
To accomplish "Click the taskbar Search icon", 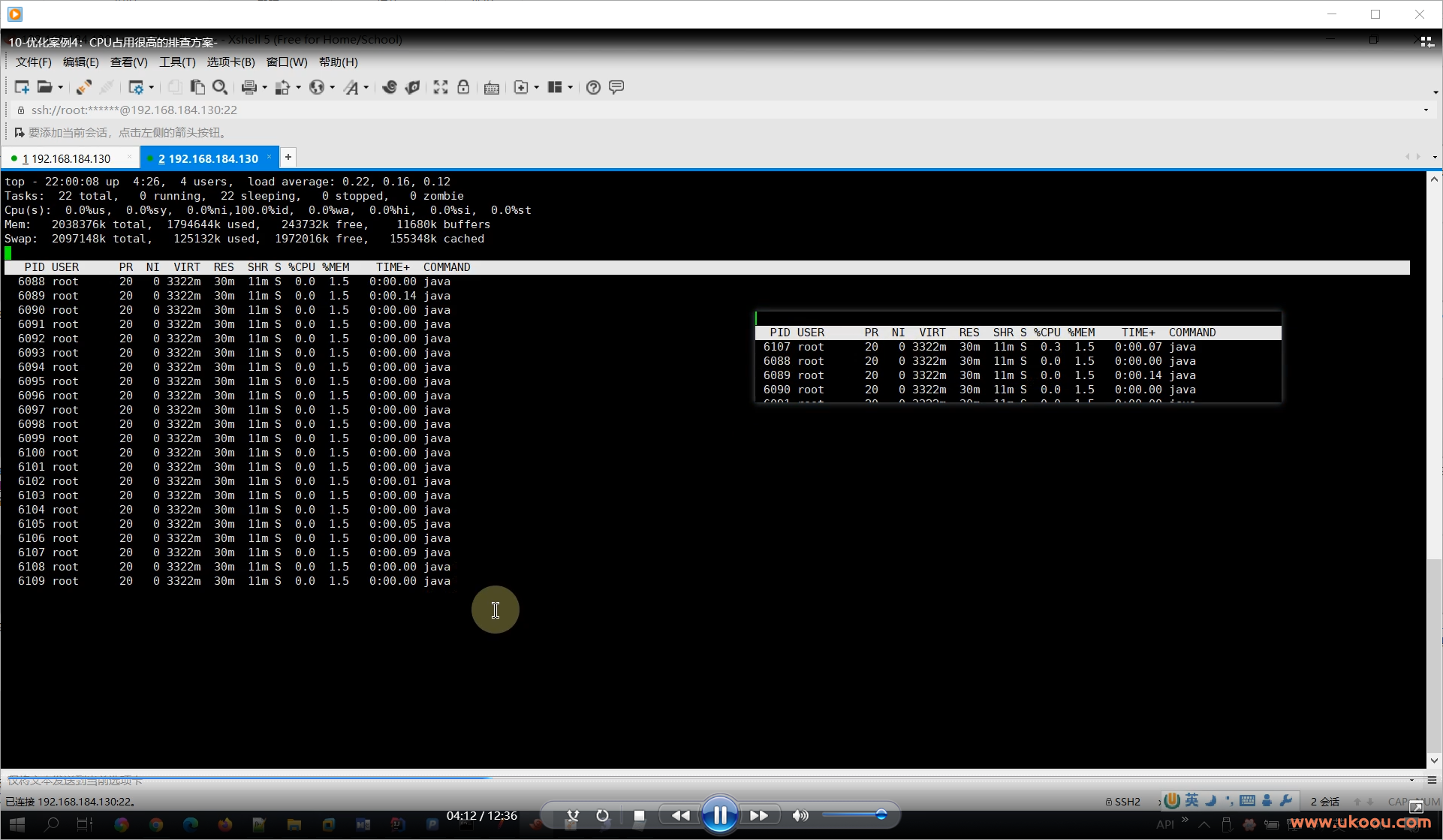I will click(51, 825).
